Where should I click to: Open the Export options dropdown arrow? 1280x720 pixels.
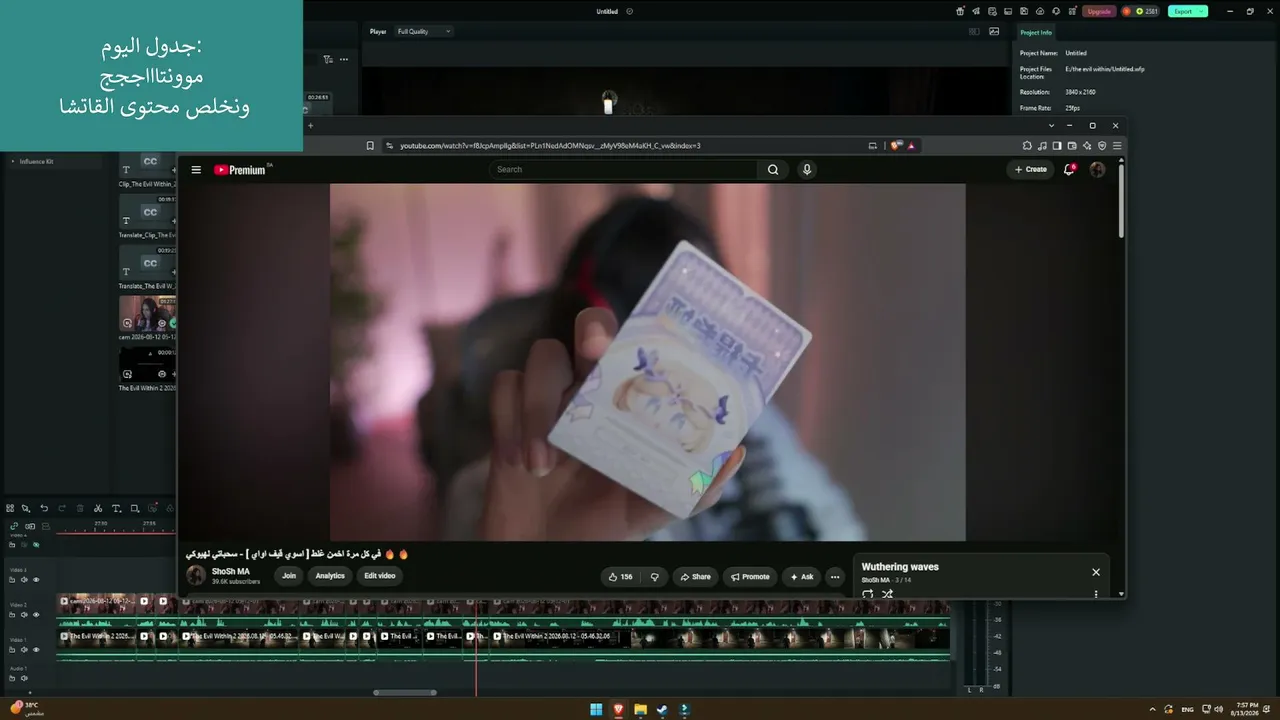tap(1201, 11)
